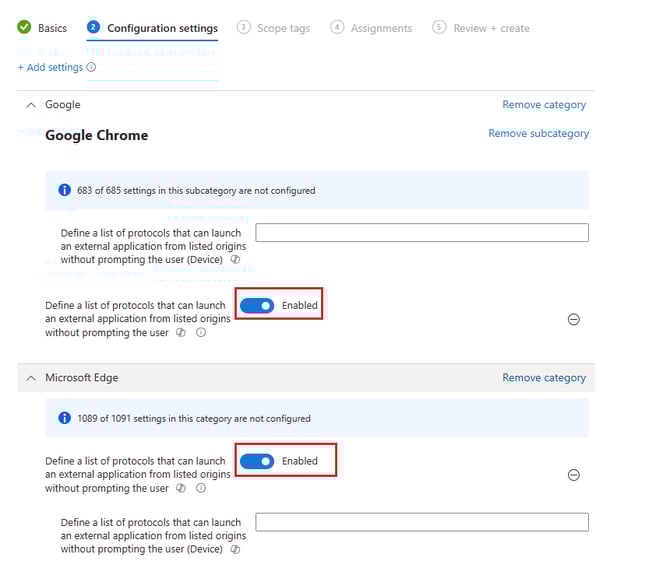Screen dimensions: 670x575
Task: Click the info icon in Microsoft Edge settings banner
Action: 65,418
